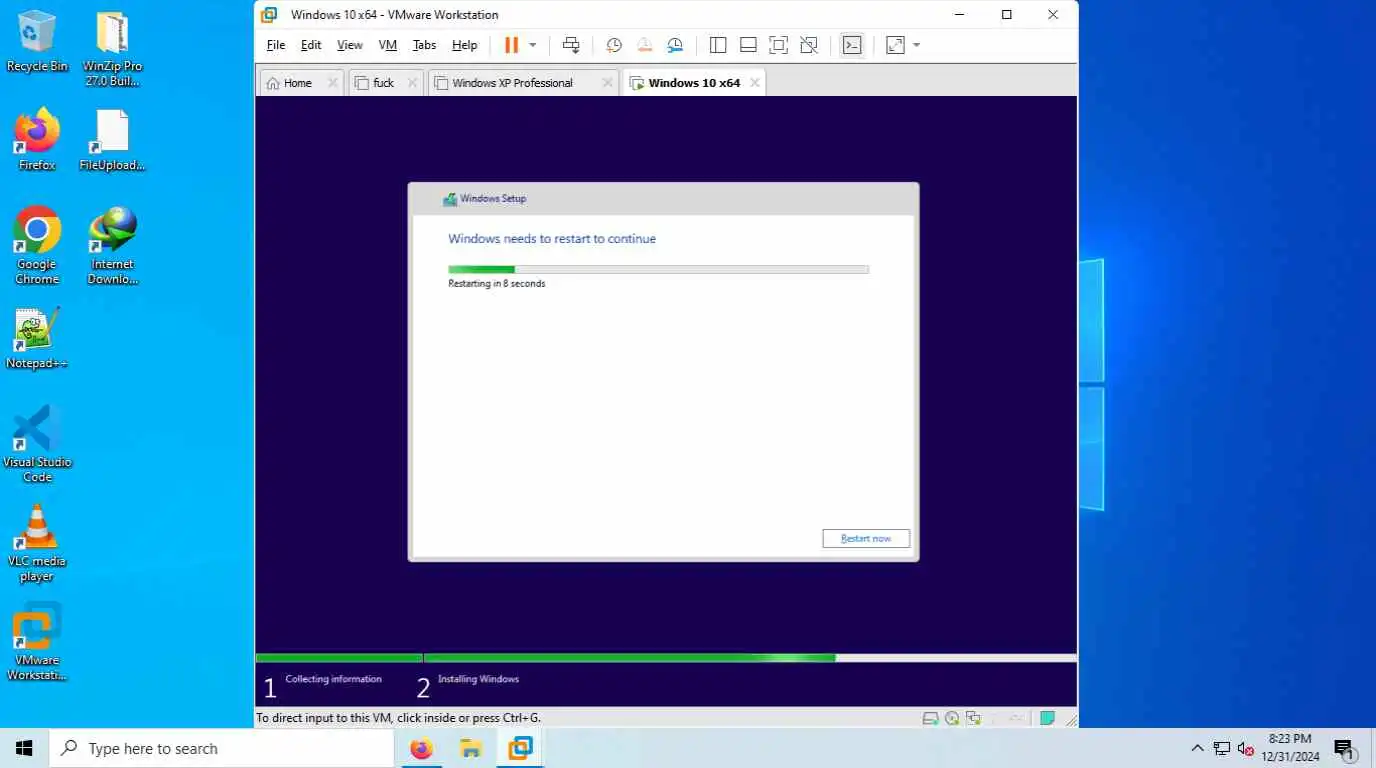Image resolution: width=1376 pixels, height=768 pixels.
Task: Click the green message log icon in status bar
Action: click(1047, 718)
